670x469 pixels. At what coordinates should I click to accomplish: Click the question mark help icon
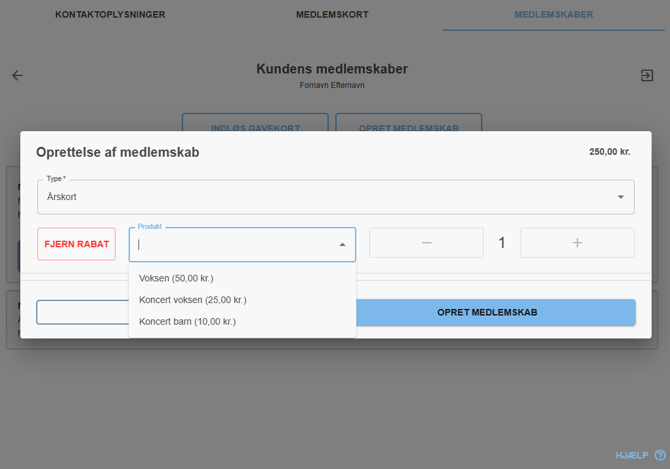pyautogui.click(x=660, y=456)
